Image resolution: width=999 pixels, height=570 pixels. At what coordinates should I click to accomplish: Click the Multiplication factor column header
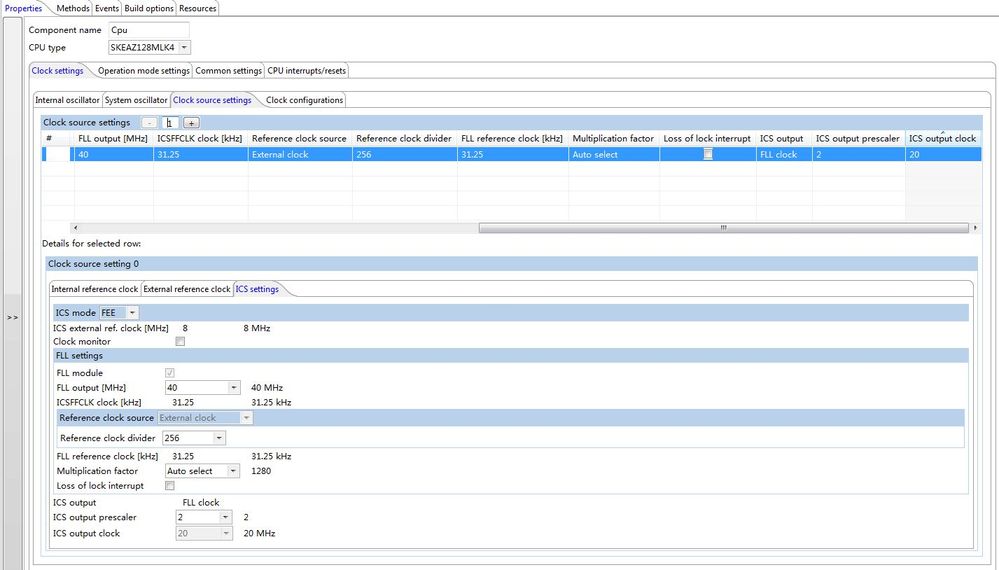click(613, 138)
